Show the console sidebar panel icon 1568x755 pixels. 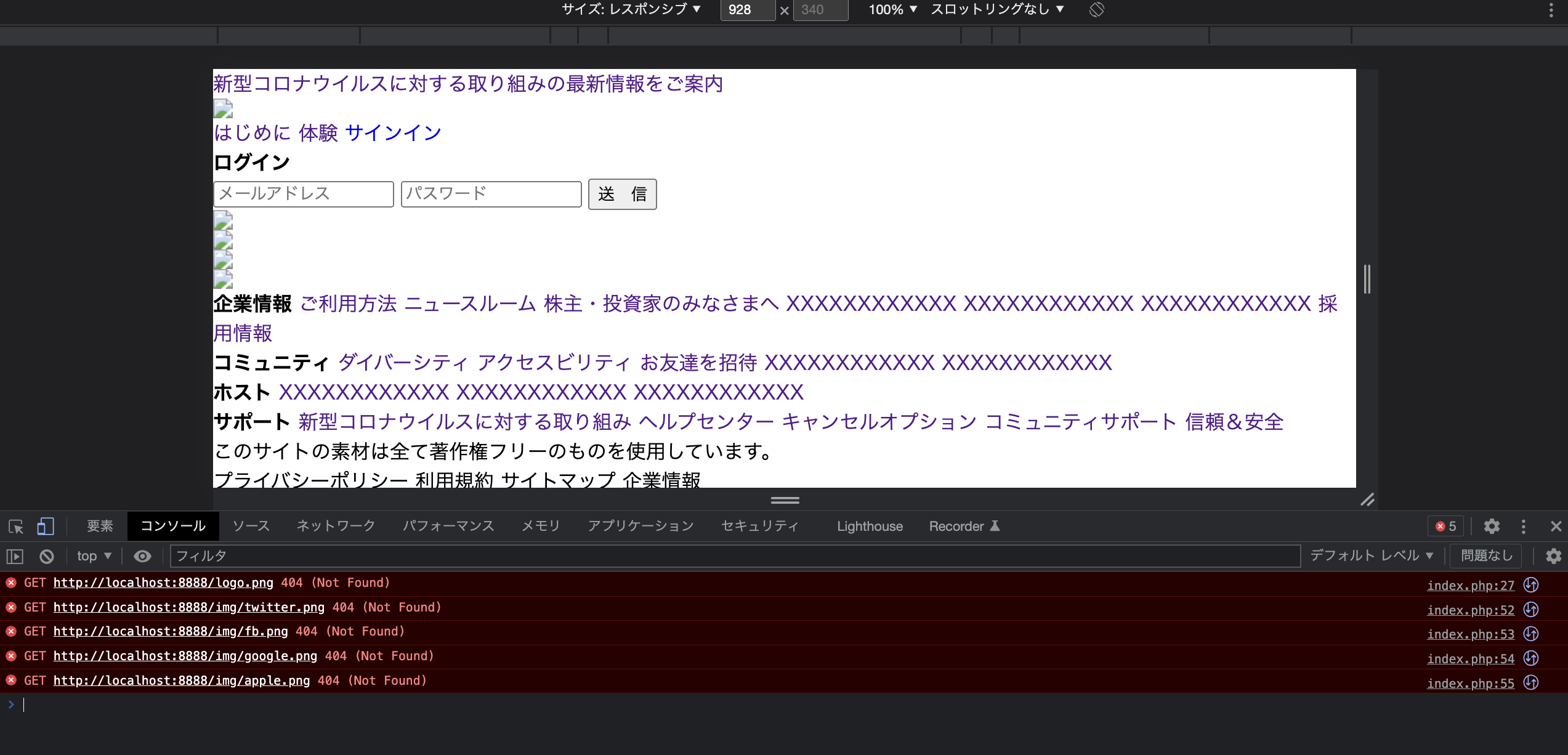[15, 556]
